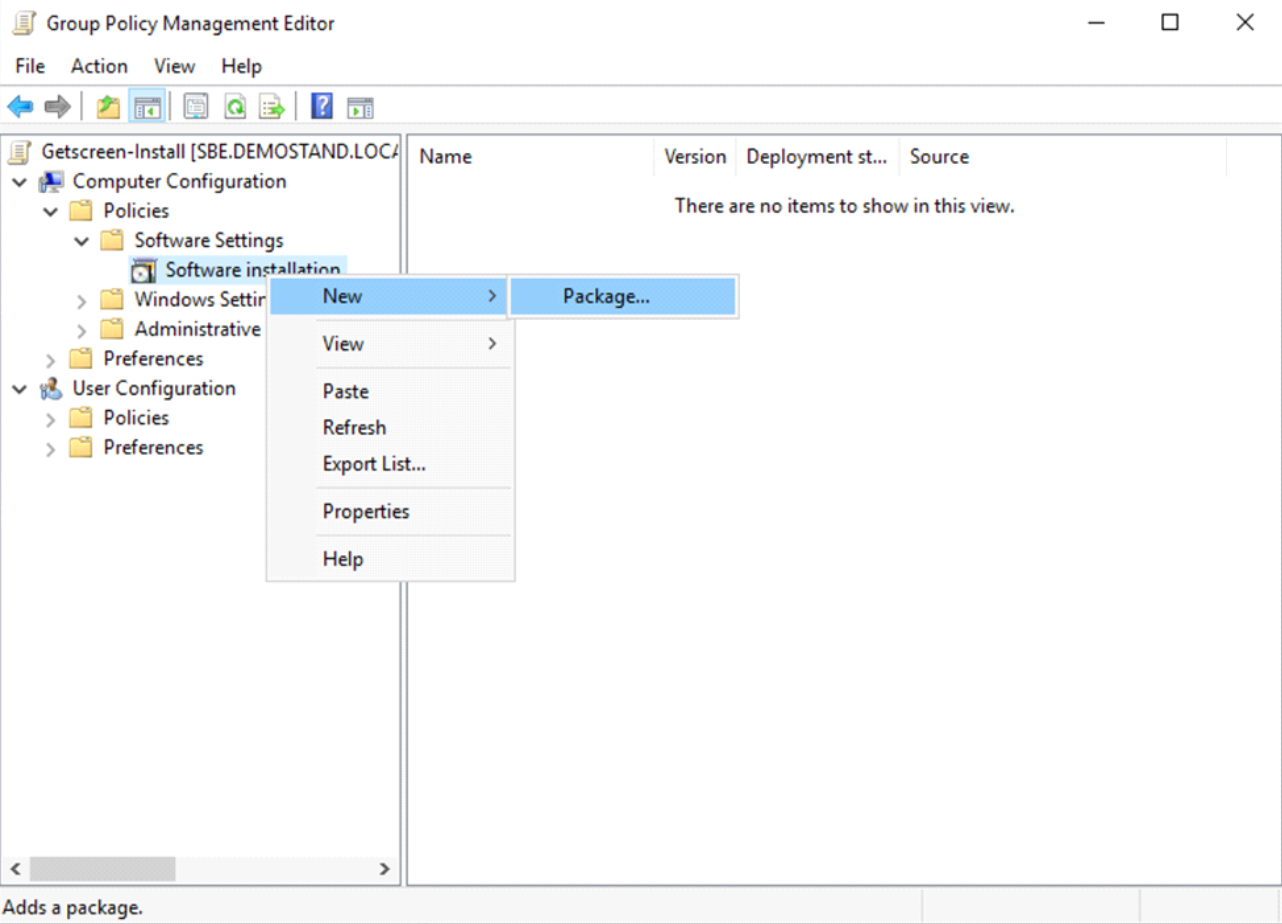Image resolution: width=1282 pixels, height=924 pixels.
Task: Collapse the Computer Configuration tree node
Action: [20, 182]
